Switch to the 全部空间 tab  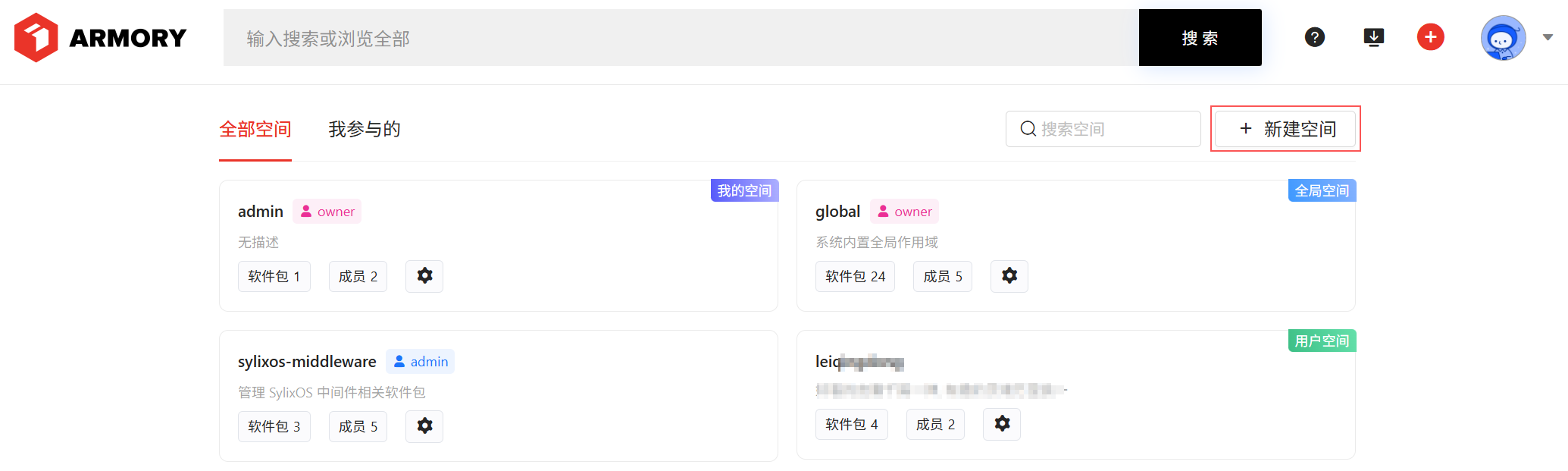pyautogui.click(x=255, y=130)
